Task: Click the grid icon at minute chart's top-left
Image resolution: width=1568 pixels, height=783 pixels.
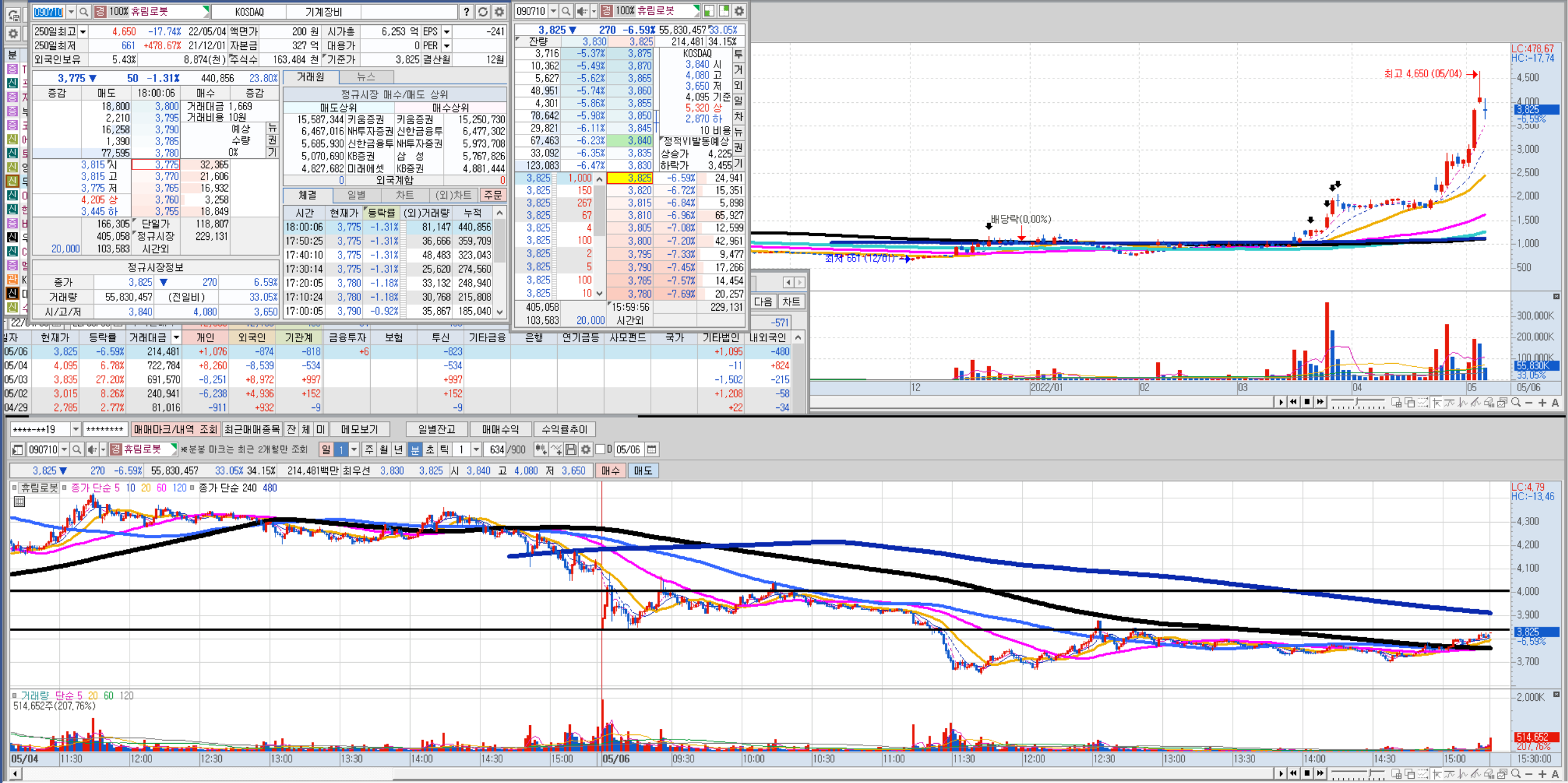Action: (x=19, y=502)
